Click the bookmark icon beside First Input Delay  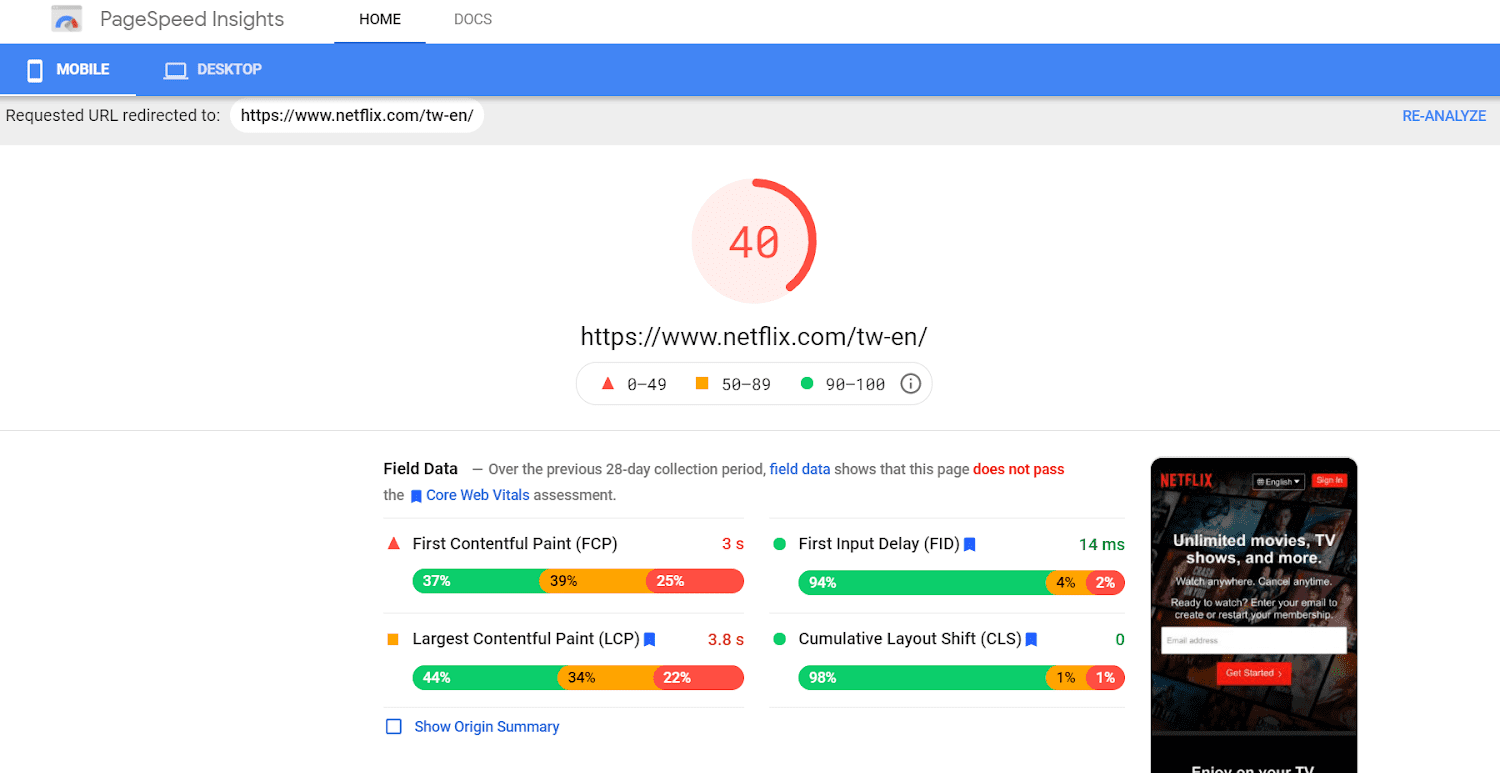(969, 545)
